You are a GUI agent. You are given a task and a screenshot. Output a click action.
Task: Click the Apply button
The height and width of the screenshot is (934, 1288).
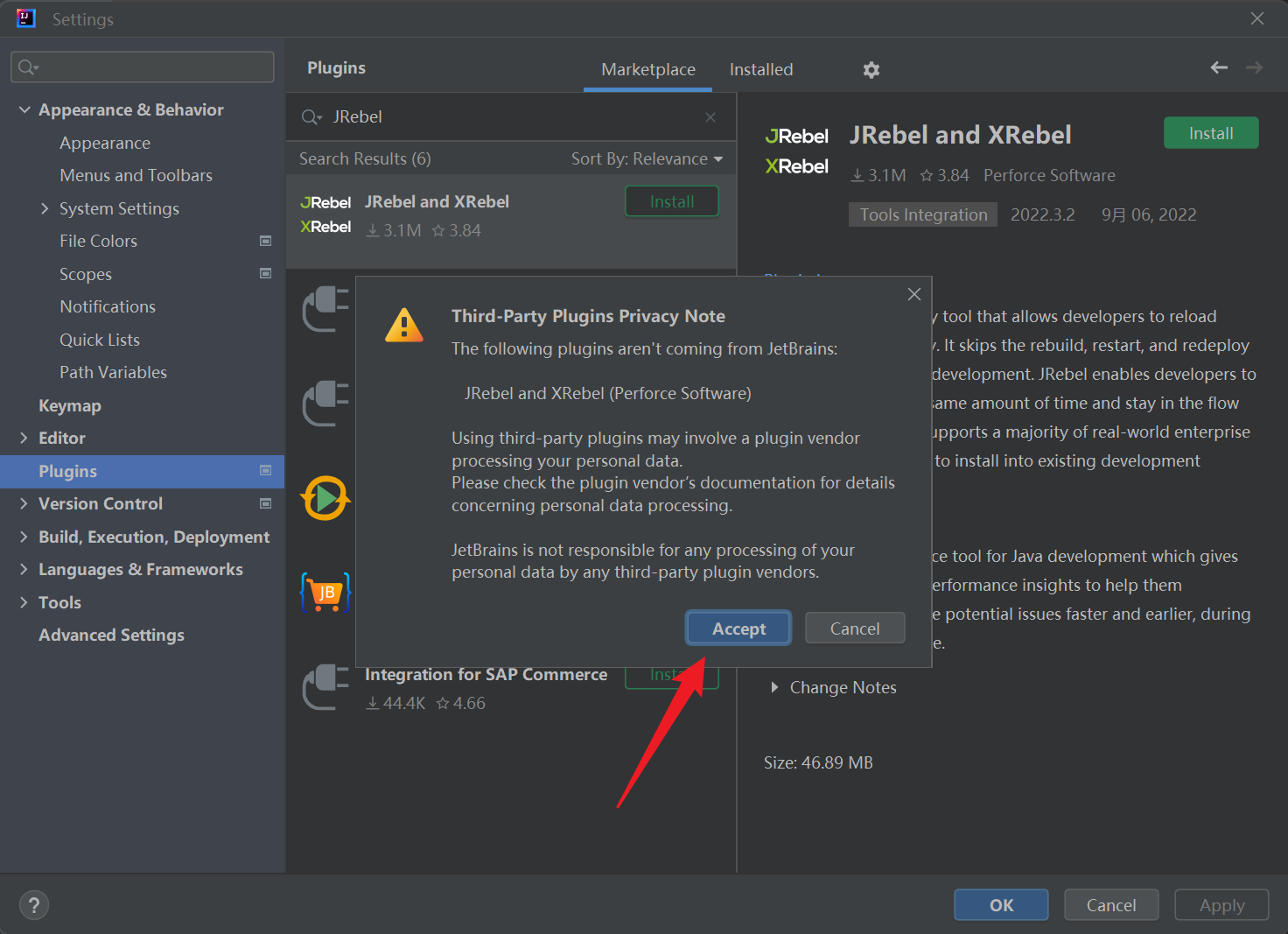[x=1221, y=905]
